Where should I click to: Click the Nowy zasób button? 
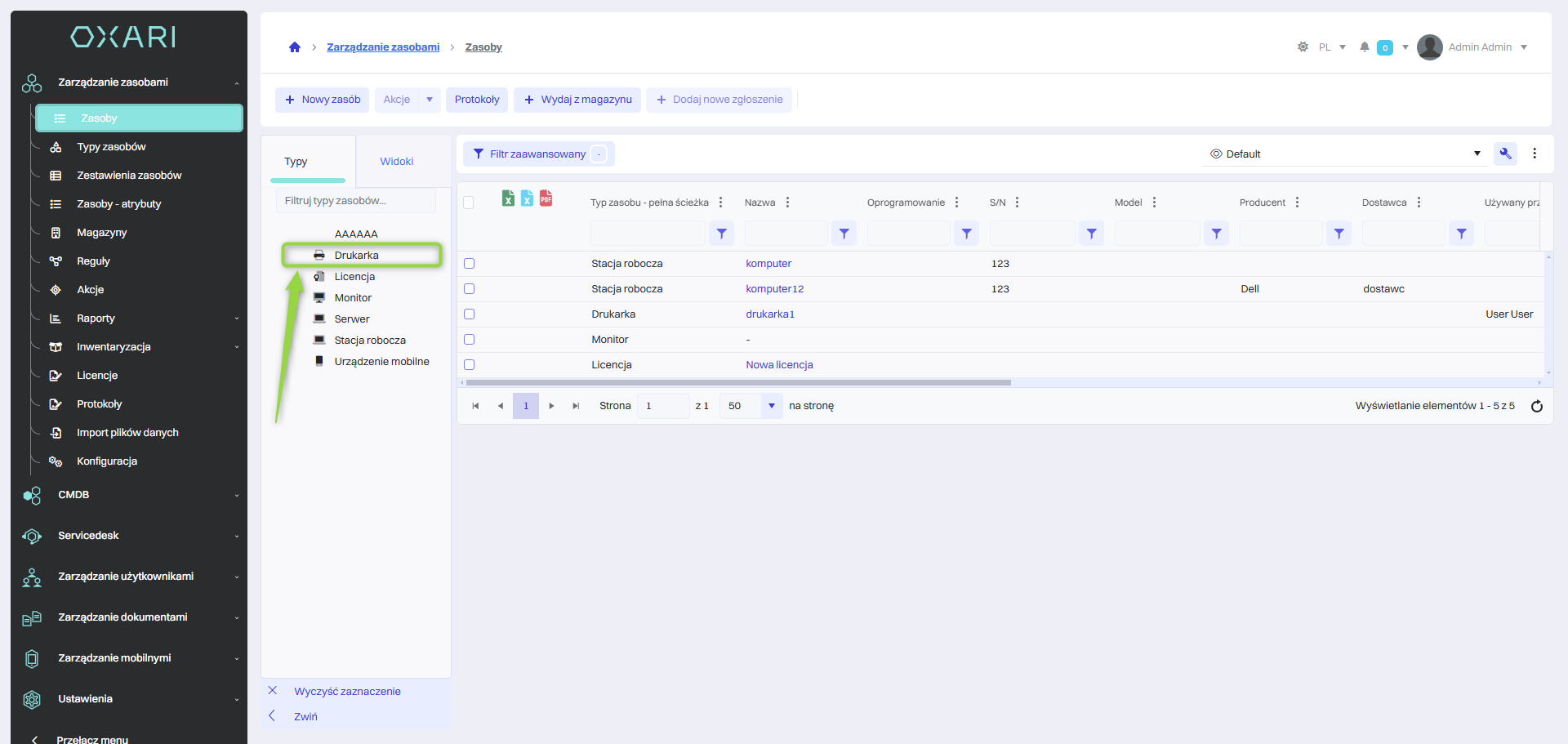click(323, 100)
